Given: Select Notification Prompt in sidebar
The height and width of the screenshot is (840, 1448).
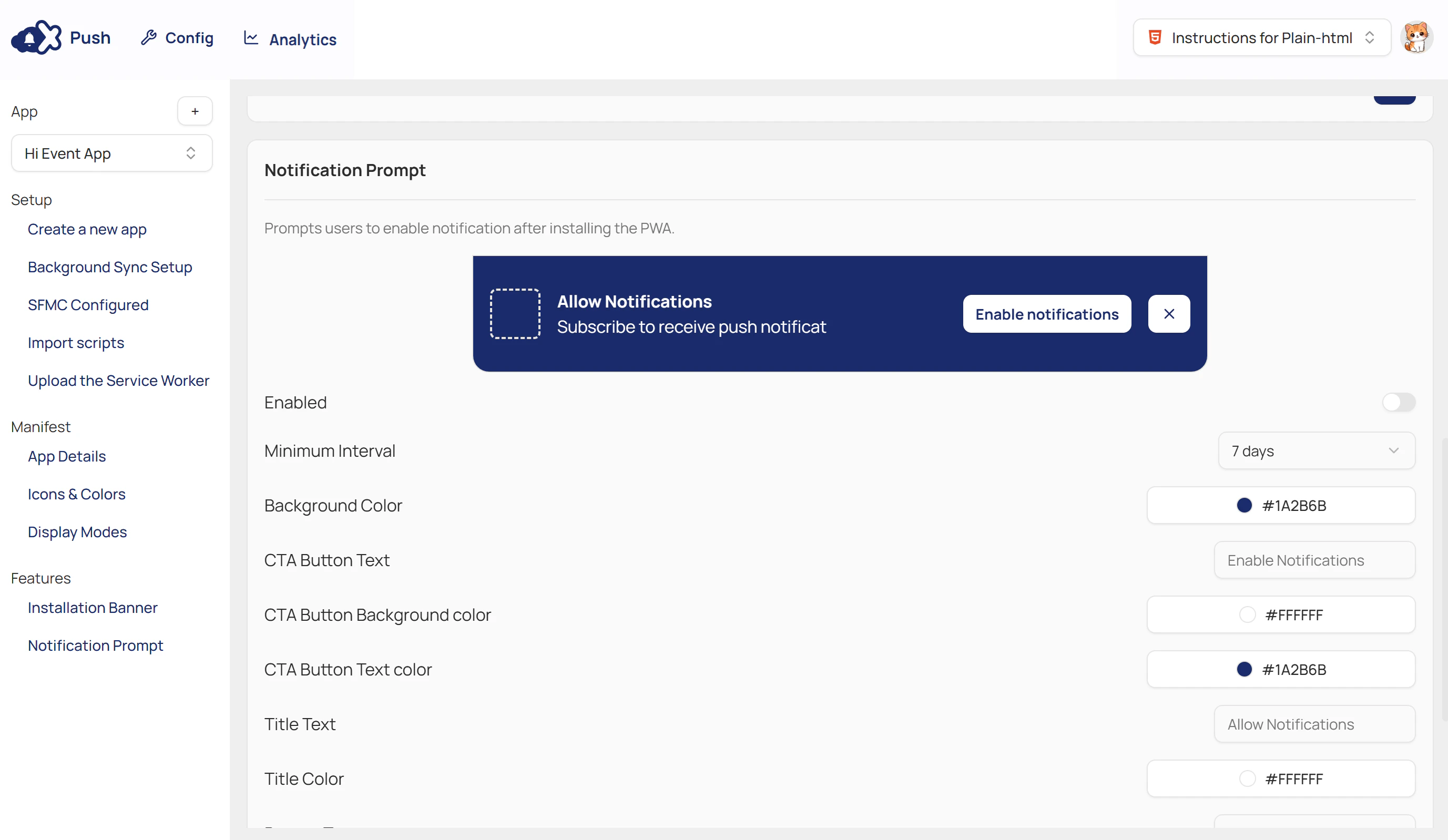Looking at the screenshot, I should point(95,645).
